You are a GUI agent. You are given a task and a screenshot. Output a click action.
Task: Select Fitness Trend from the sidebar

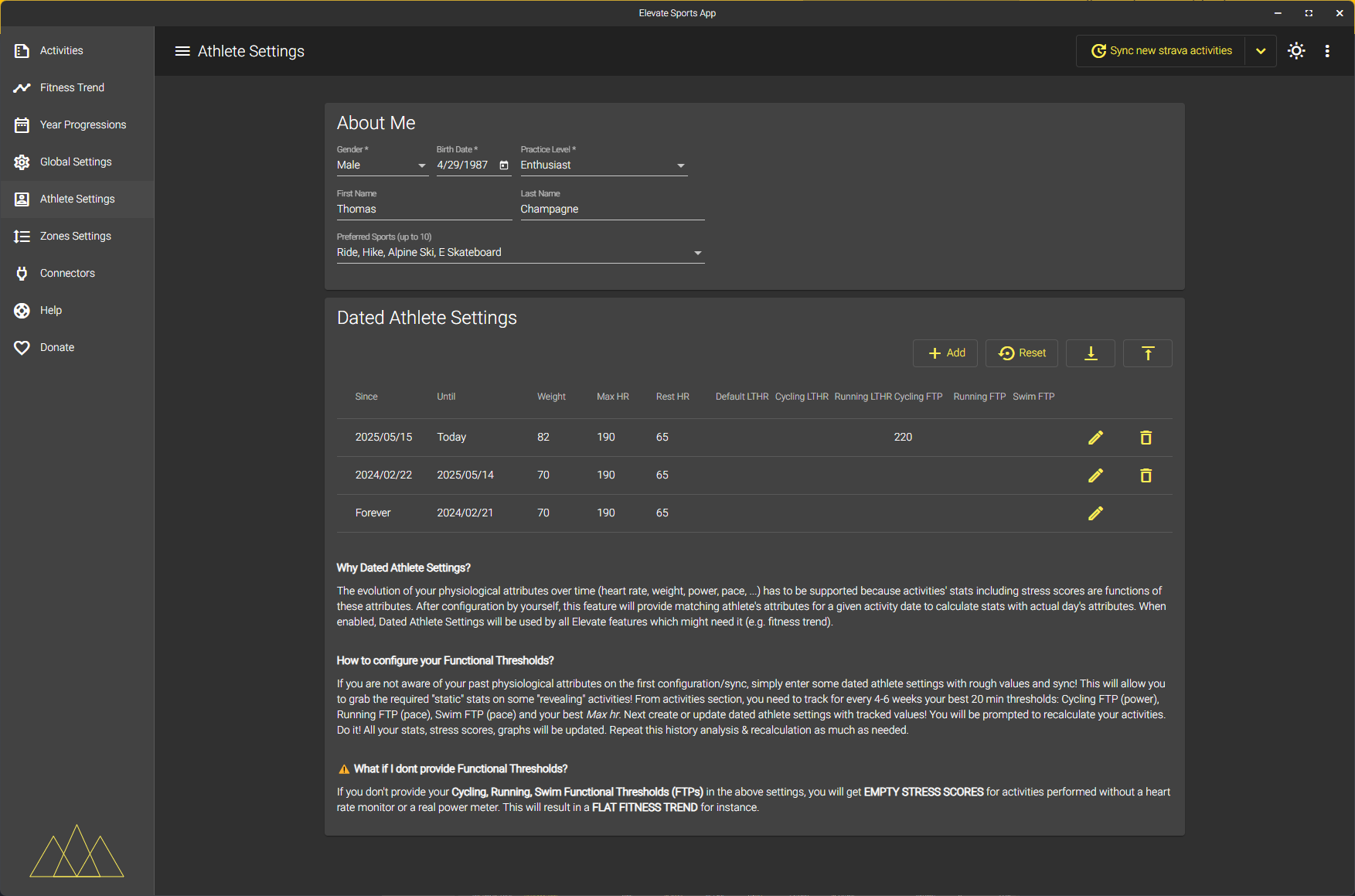72,87
